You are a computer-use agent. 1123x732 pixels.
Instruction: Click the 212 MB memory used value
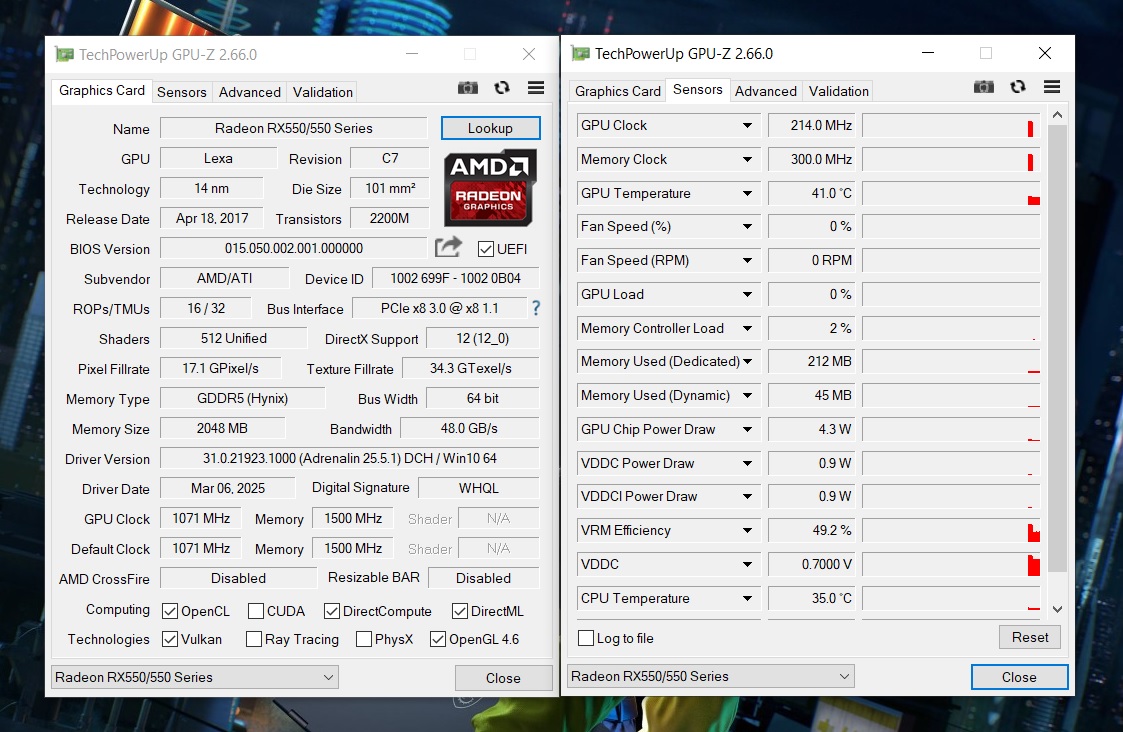tap(813, 361)
